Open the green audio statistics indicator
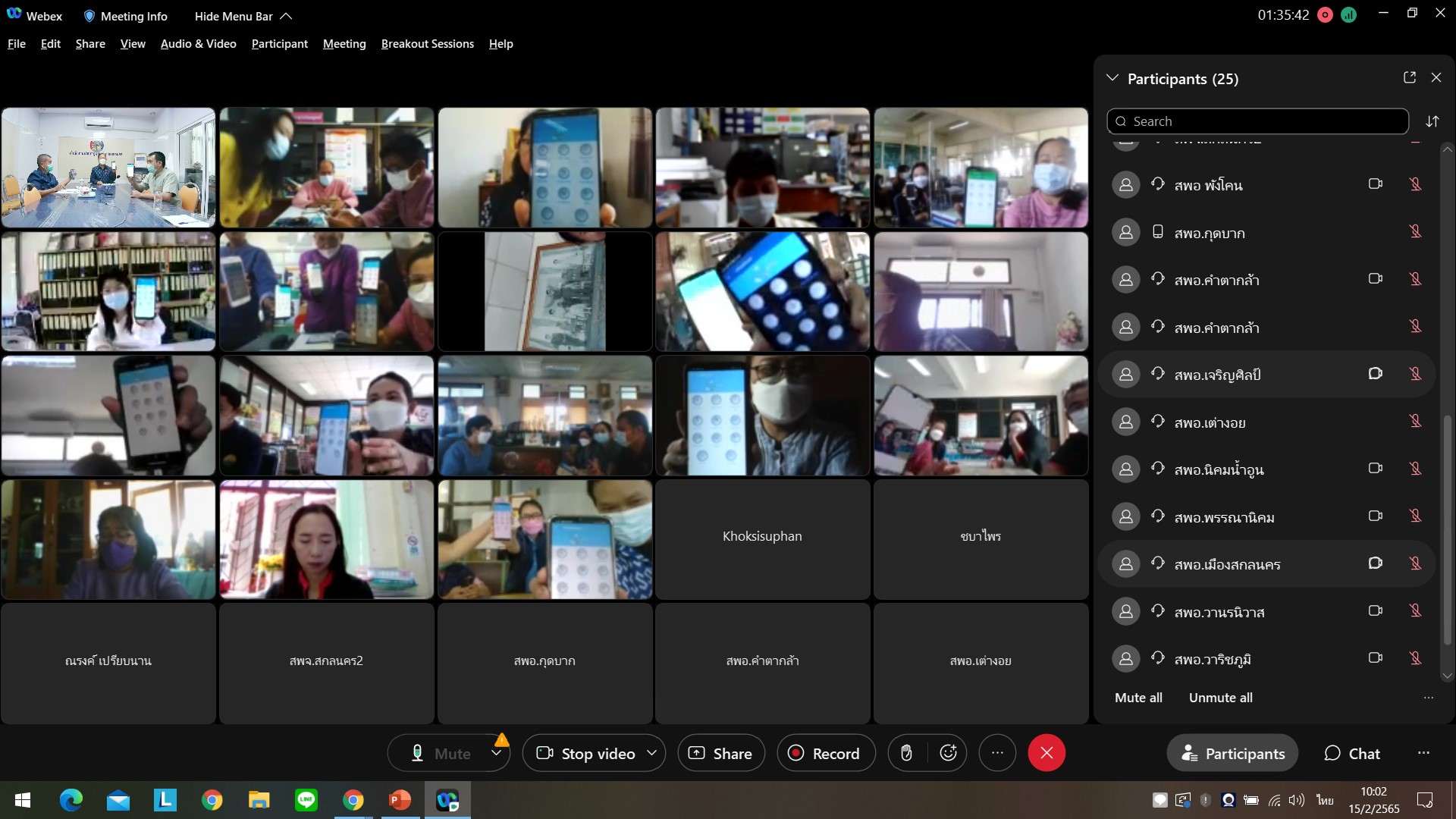This screenshot has height=819, width=1456. [1348, 15]
